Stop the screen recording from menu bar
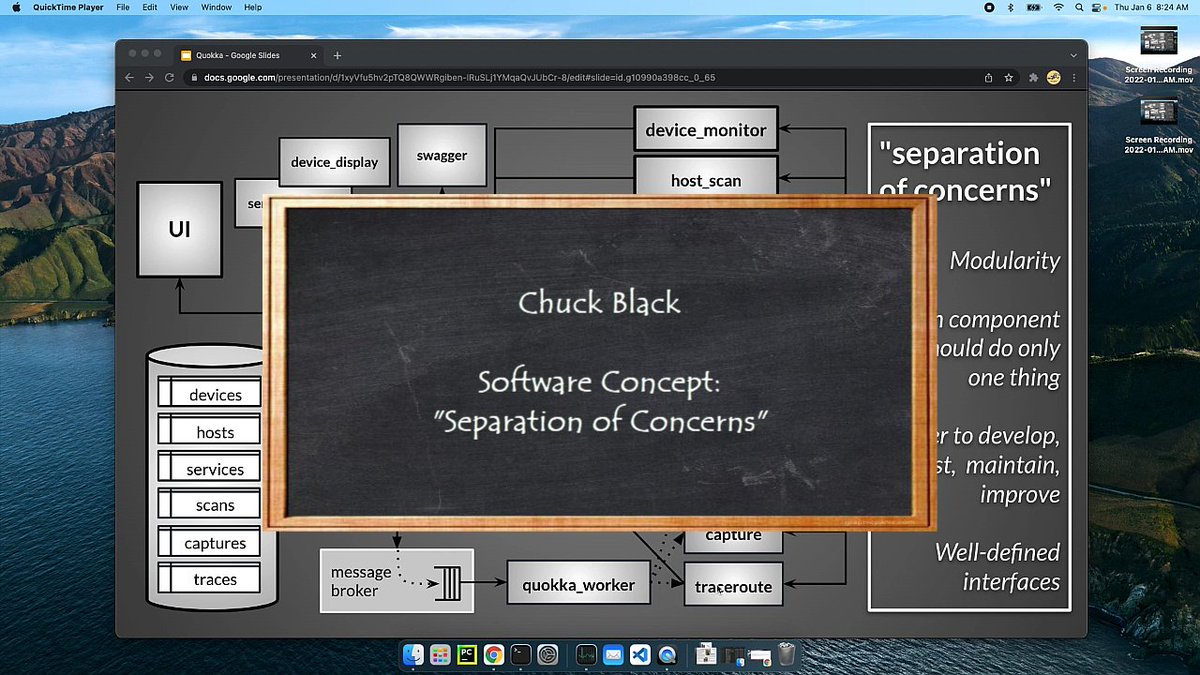The image size is (1200, 675). click(x=989, y=7)
